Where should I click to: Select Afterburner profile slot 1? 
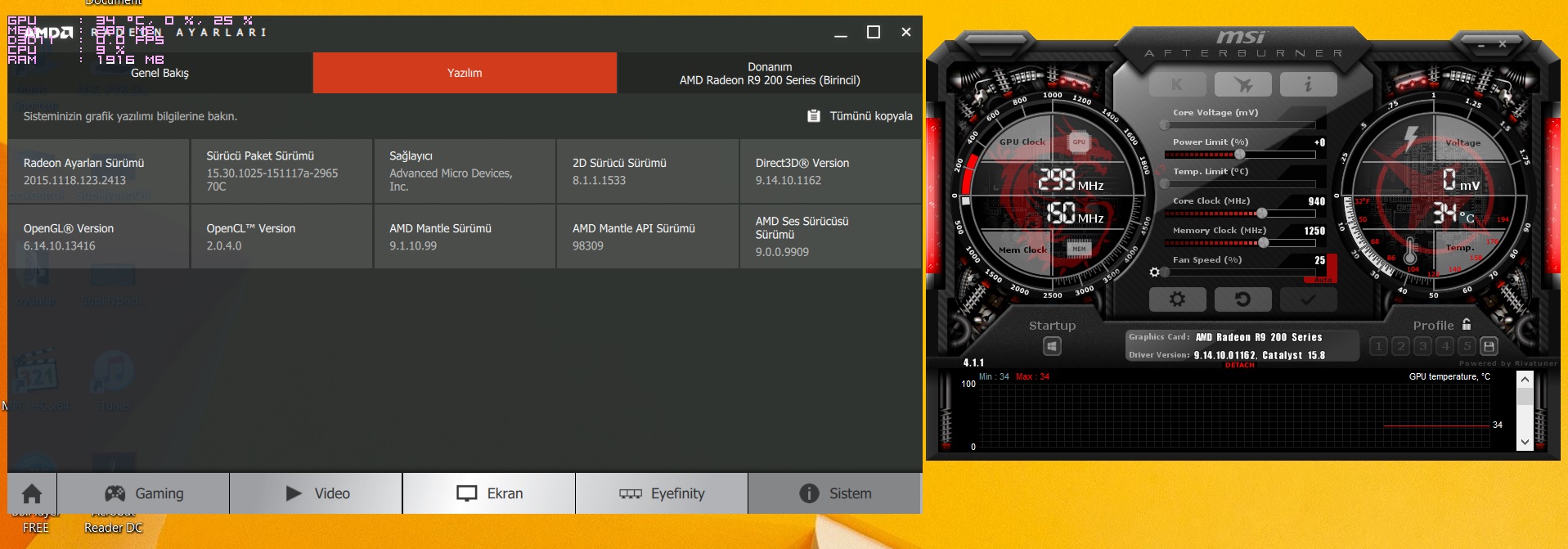[1379, 347]
